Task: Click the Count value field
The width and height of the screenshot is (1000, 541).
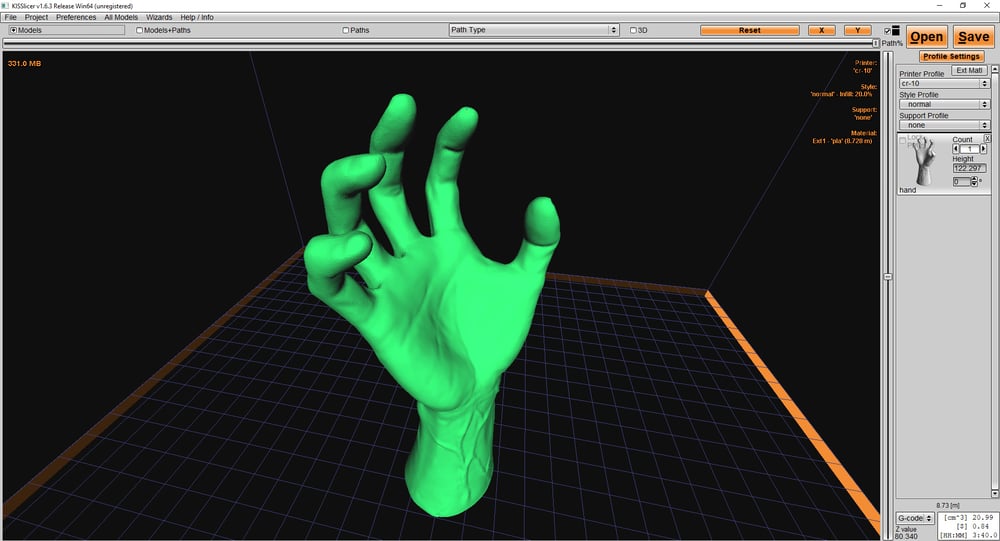Action: tap(969, 149)
